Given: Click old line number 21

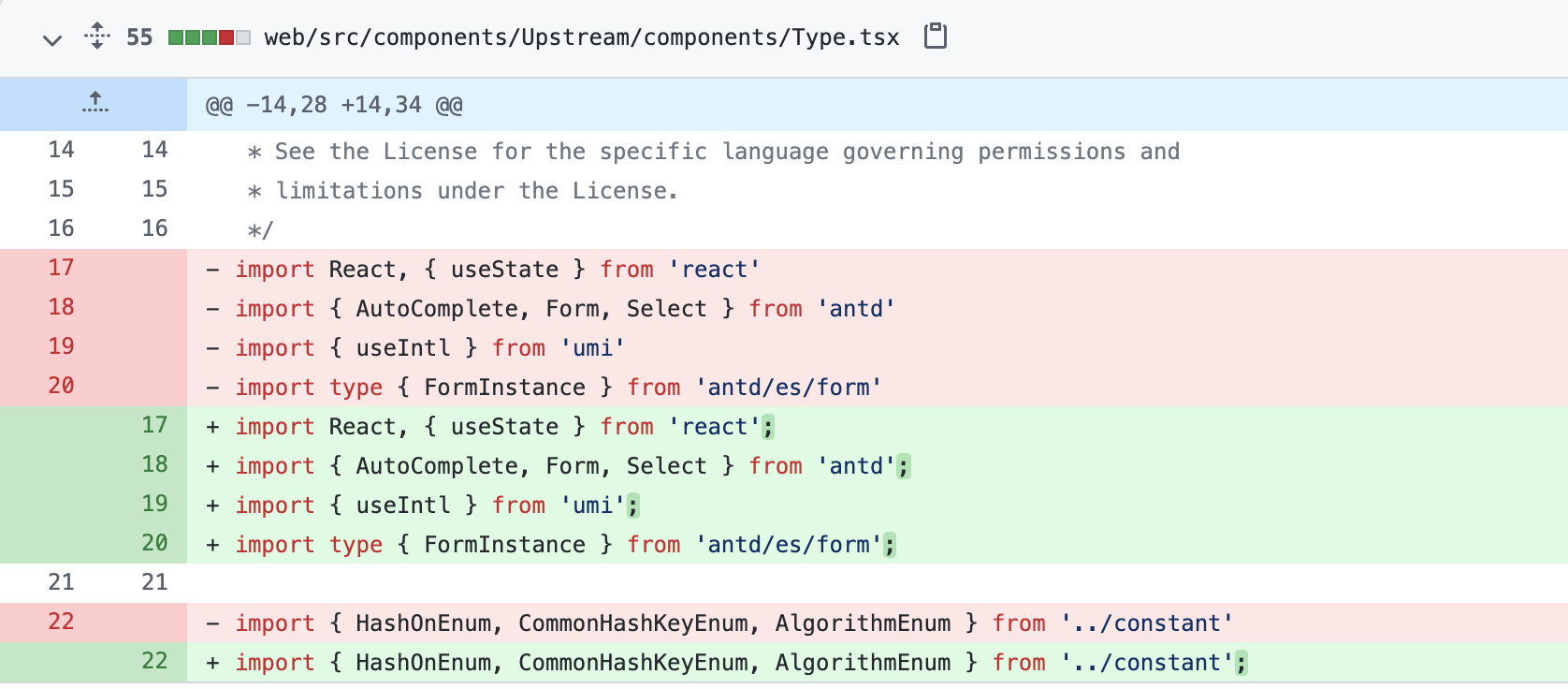Looking at the screenshot, I should 61,582.
